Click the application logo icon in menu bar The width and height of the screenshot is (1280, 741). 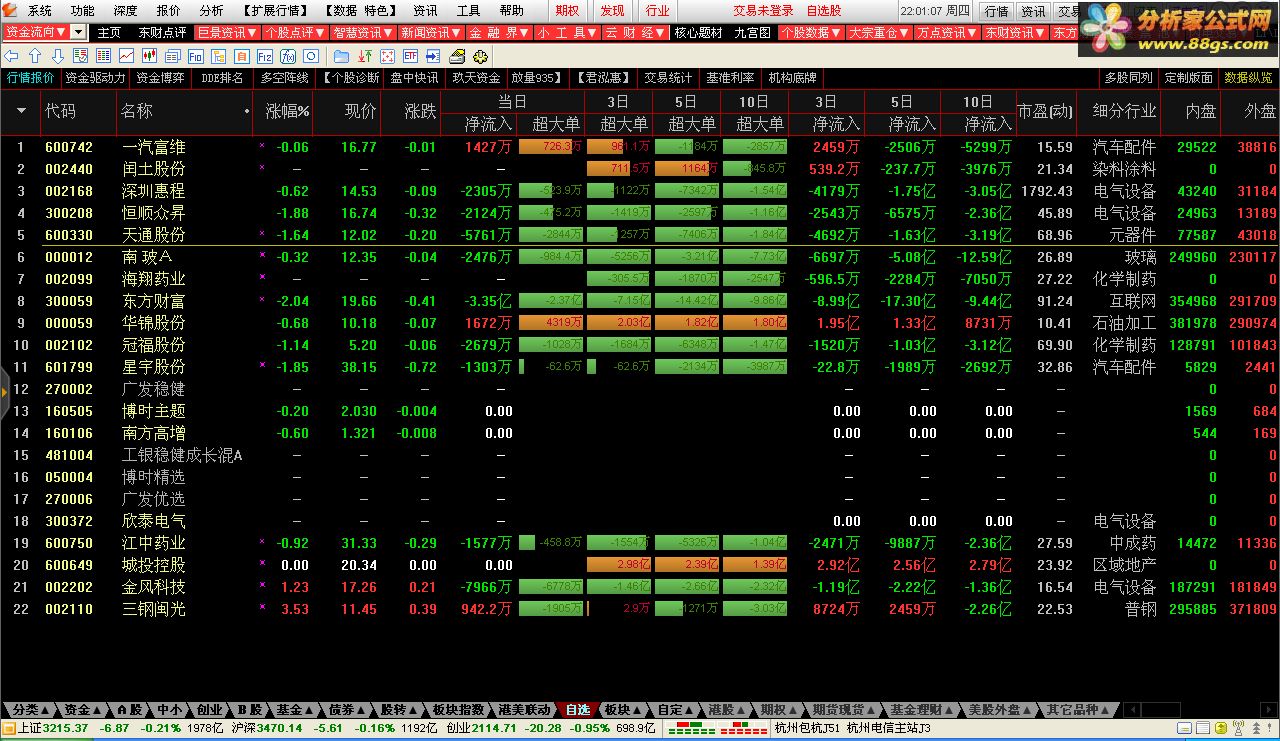point(10,10)
